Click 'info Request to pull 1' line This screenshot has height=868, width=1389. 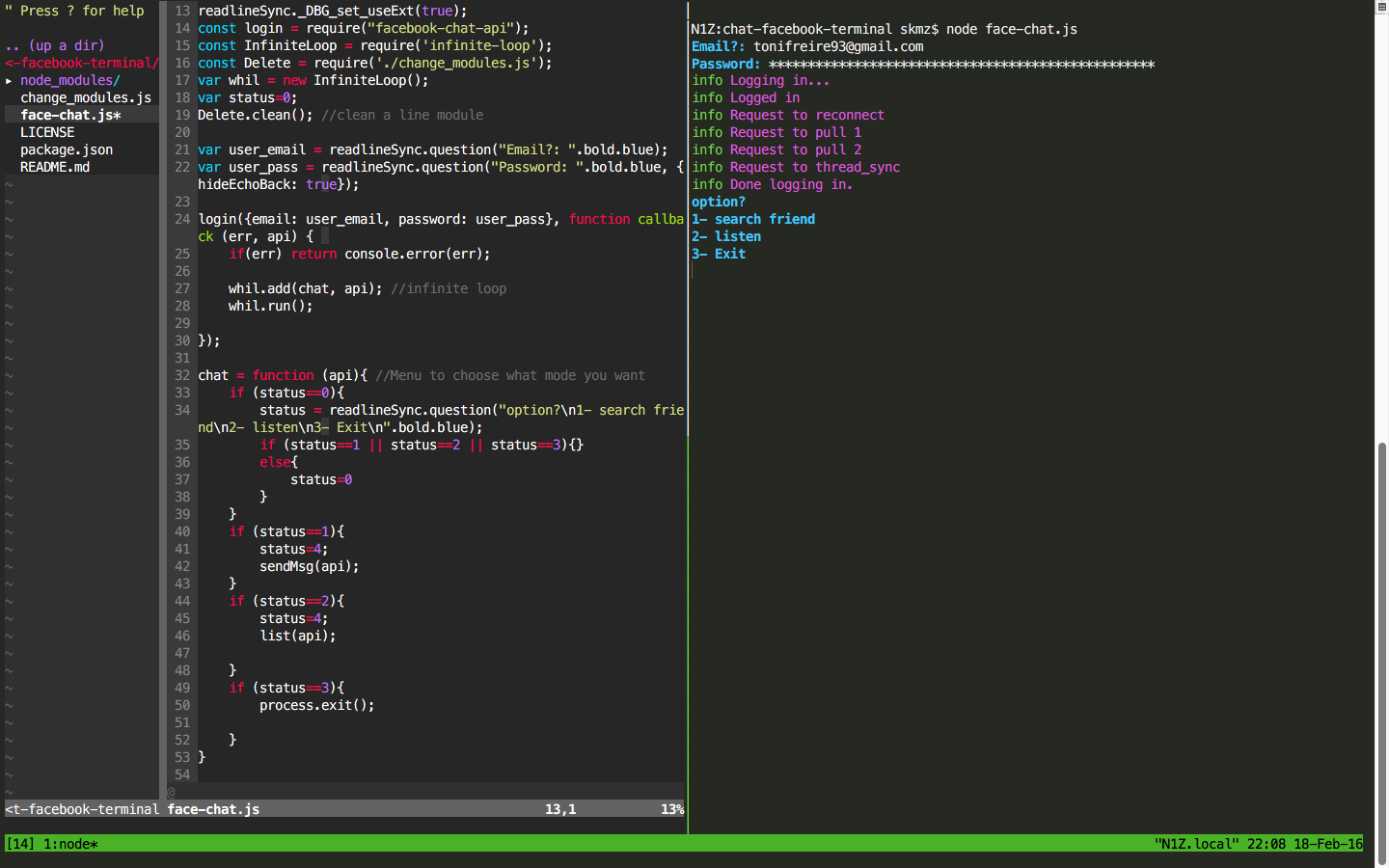[776, 132]
